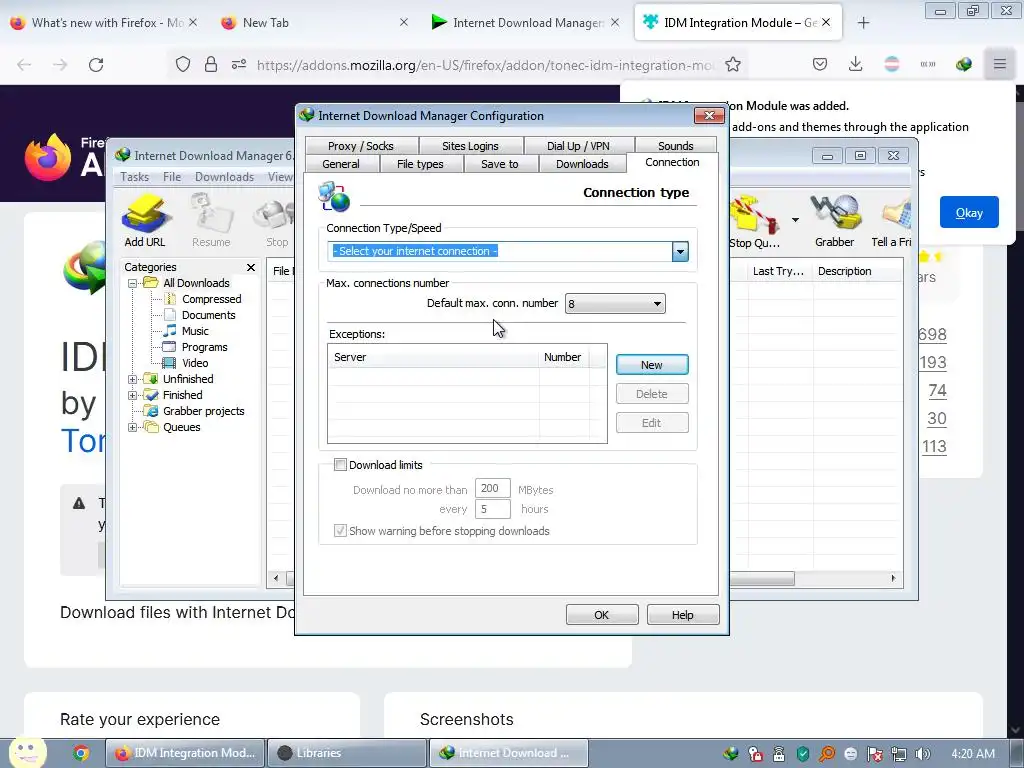Click the Stop Queue toolbar icon in IDM
Viewport: 1024px width, 768px height.
[x=755, y=222]
